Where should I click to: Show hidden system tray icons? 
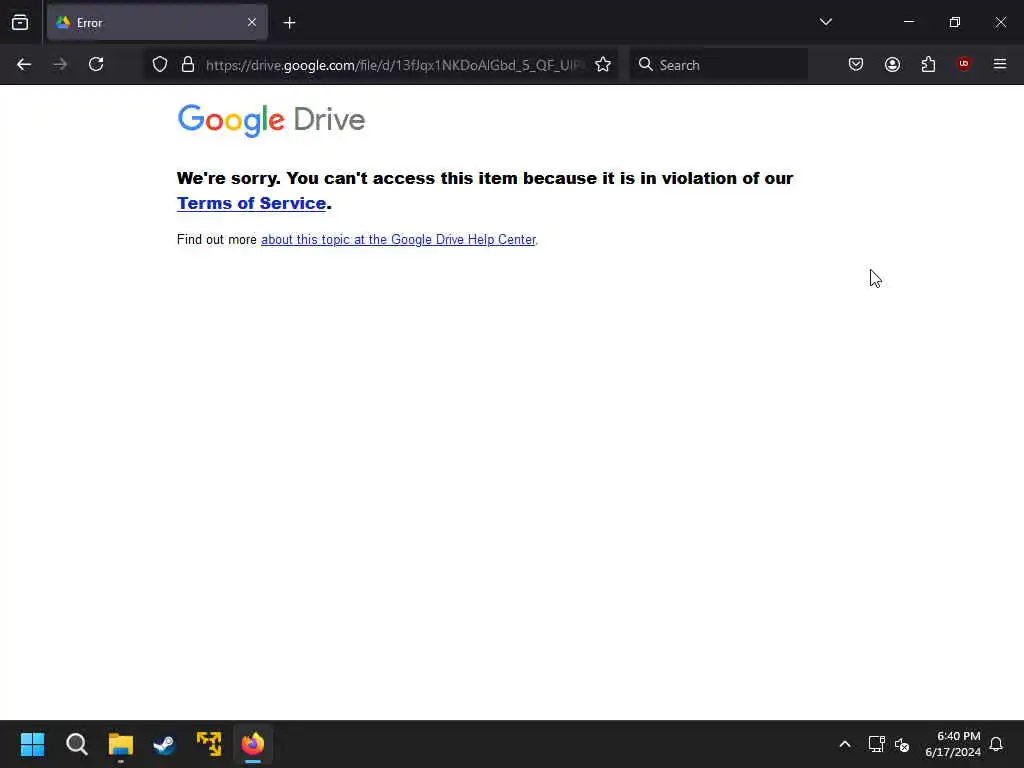click(844, 744)
